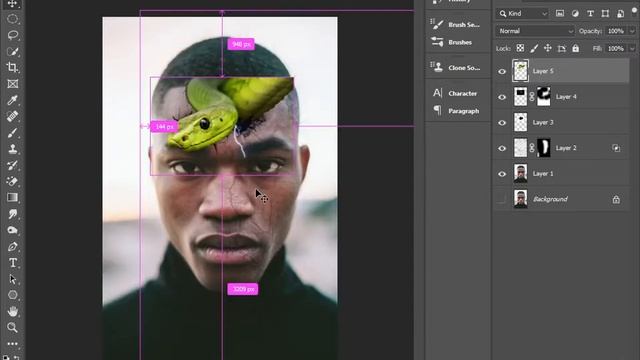Lock transparent pixels in Layers panel
Screen dimensions: 640x360
pyautogui.click(x=520, y=48)
